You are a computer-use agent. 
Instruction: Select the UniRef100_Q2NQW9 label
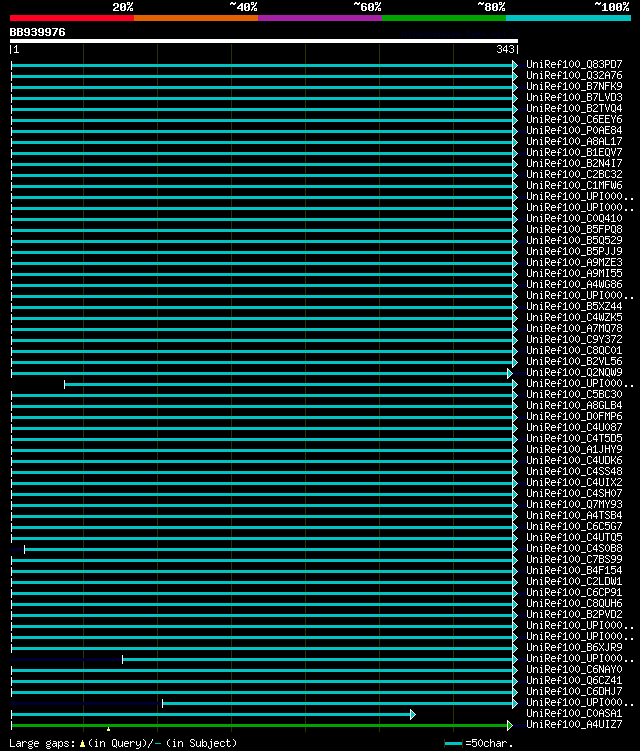pyautogui.click(x=574, y=373)
